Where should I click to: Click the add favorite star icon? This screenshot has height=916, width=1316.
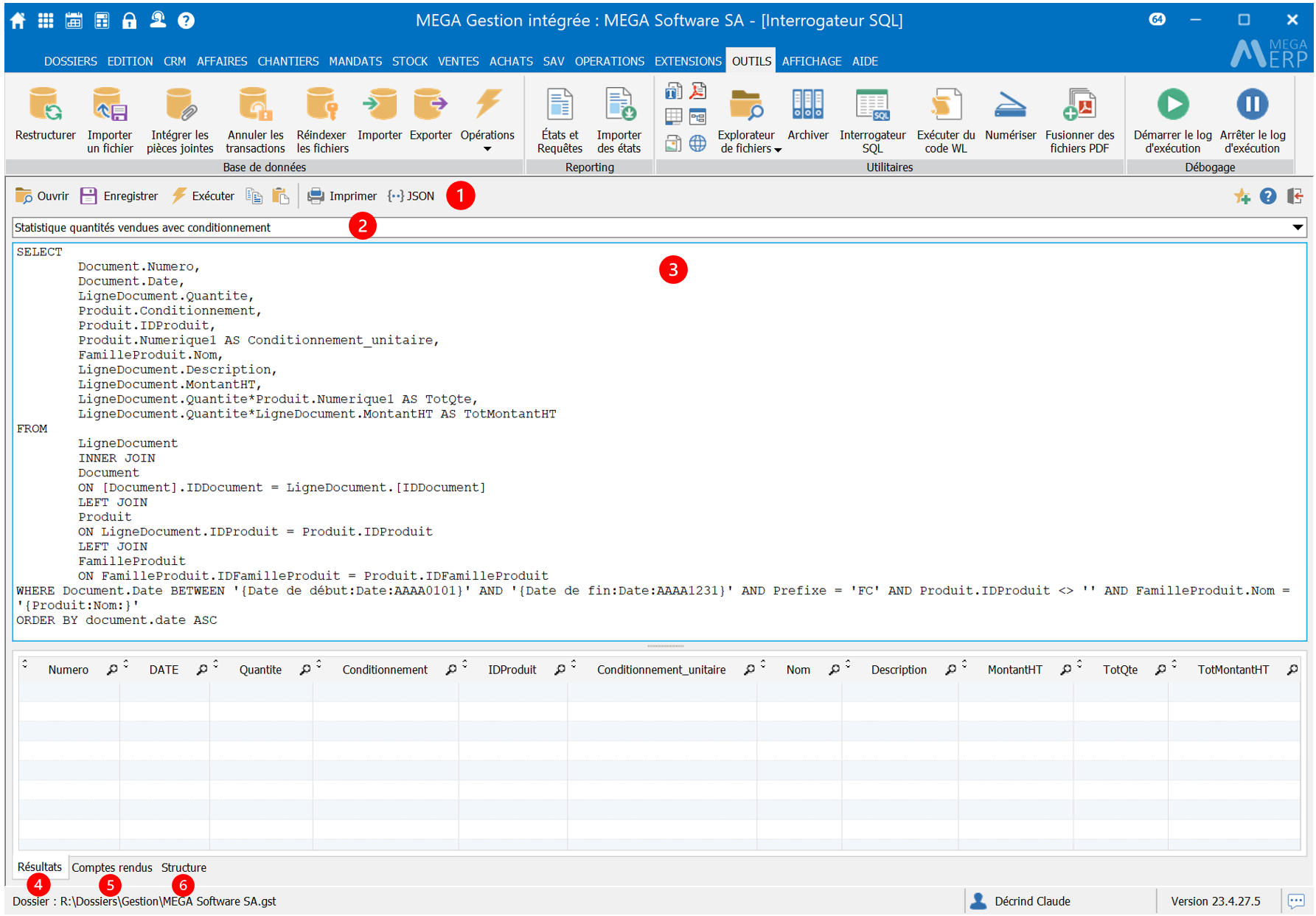click(x=1242, y=196)
